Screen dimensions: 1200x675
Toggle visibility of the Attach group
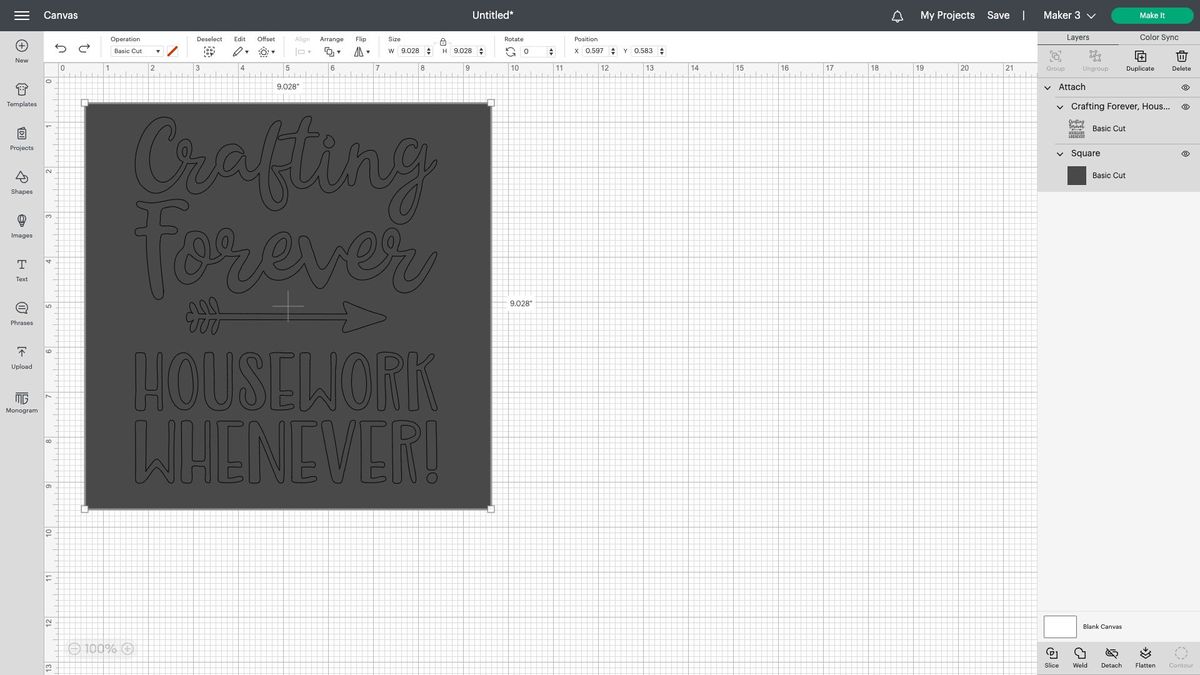click(x=1185, y=87)
